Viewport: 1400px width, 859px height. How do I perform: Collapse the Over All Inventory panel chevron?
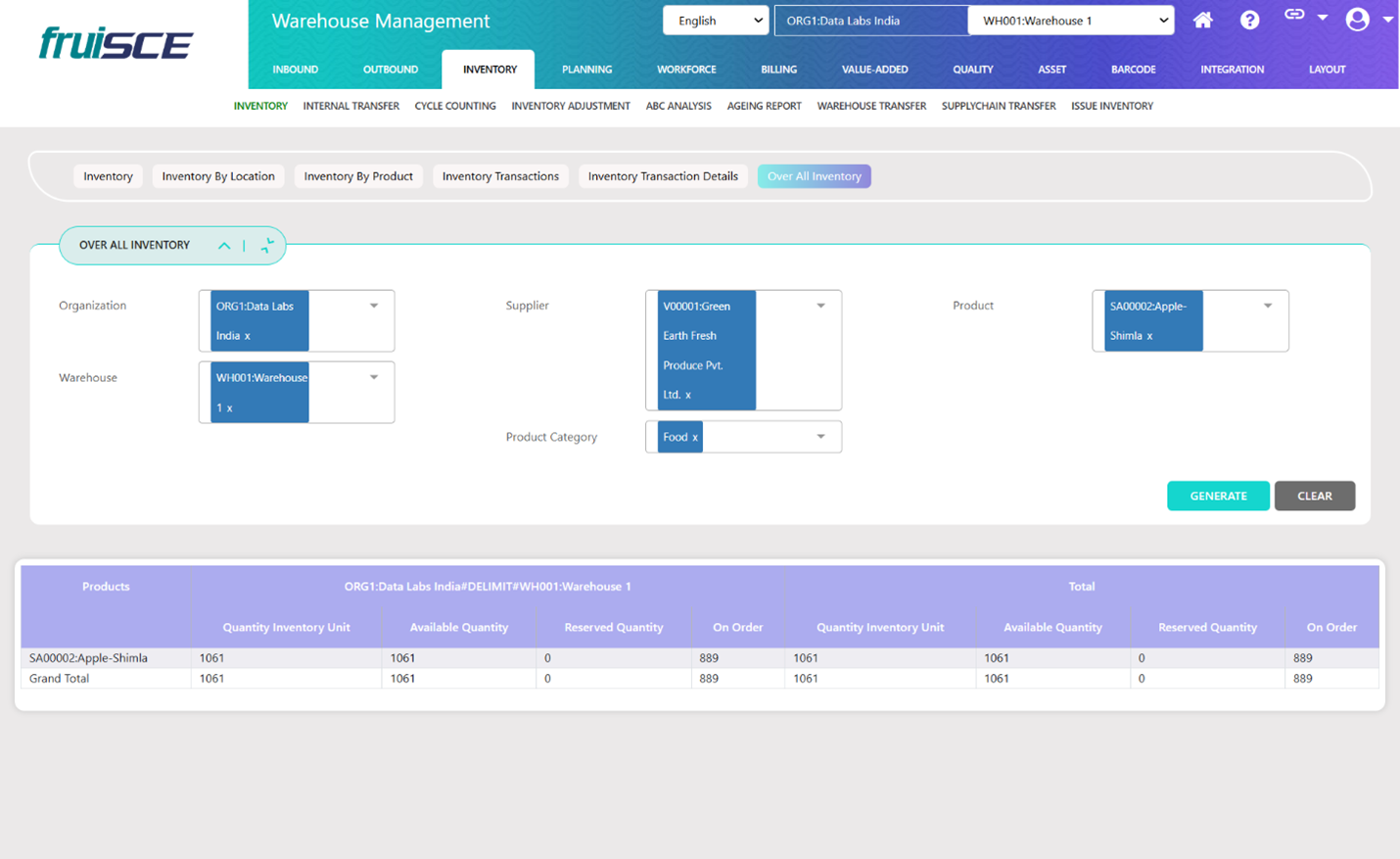pos(224,246)
